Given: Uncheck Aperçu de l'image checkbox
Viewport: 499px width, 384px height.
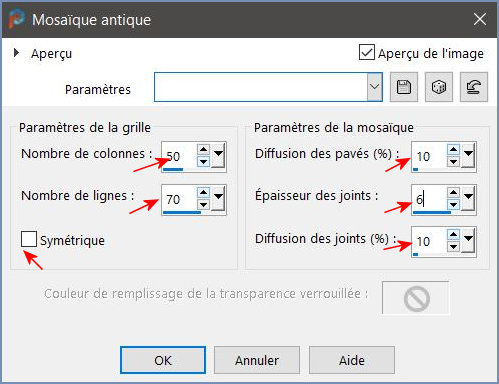Looking at the screenshot, I should [367, 52].
